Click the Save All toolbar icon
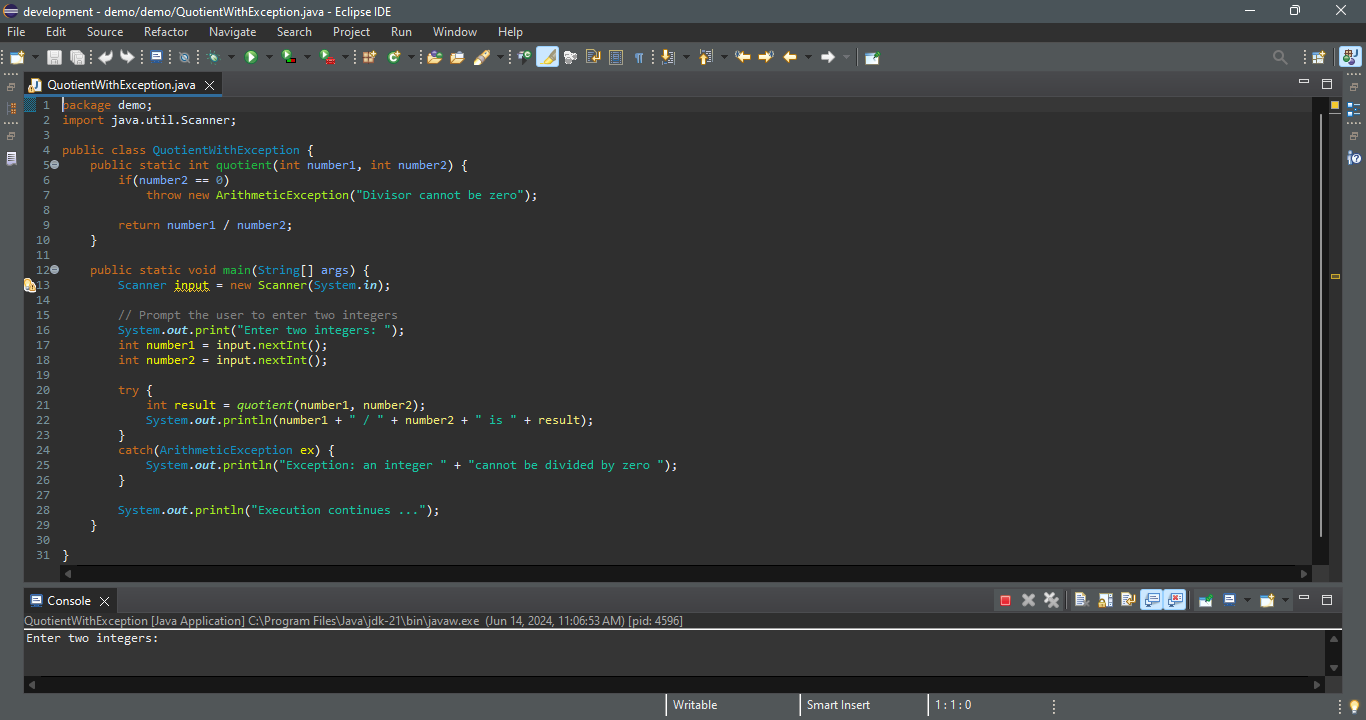This screenshot has height=720, width=1366. tap(76, 57)
